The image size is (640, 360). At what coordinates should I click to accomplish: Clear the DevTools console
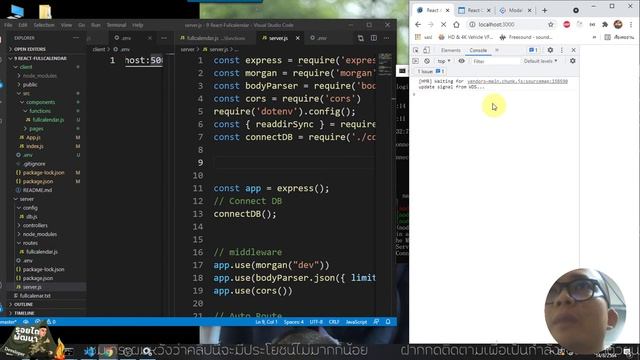[427, 61]
